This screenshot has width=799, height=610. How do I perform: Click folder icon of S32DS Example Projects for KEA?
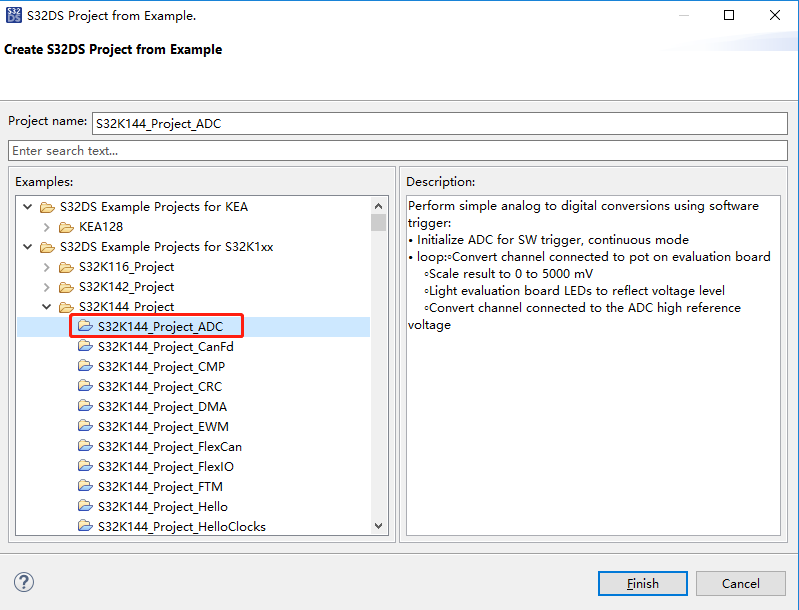[47, 207]
